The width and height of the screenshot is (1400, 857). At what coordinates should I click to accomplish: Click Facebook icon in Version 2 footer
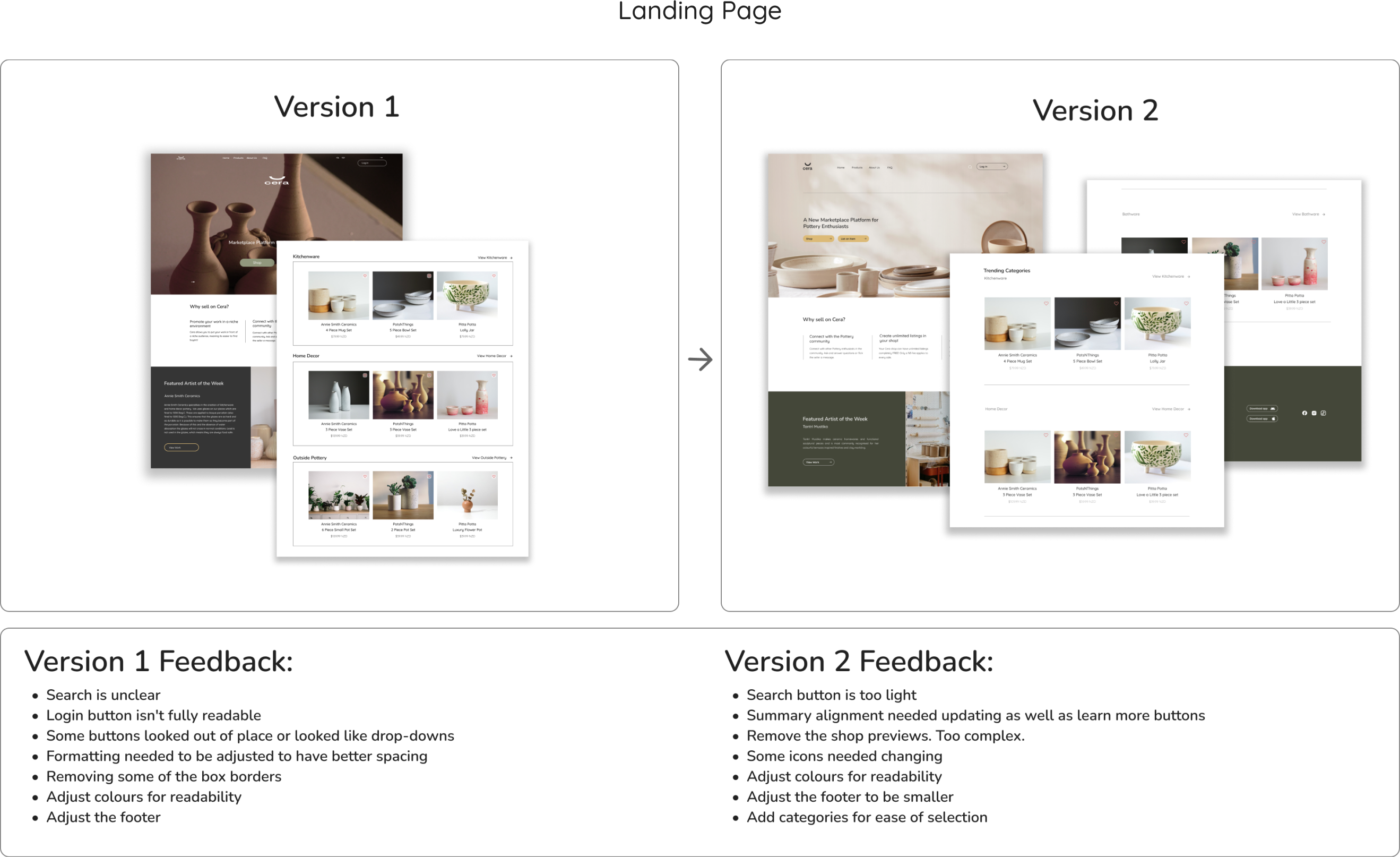1304,413
